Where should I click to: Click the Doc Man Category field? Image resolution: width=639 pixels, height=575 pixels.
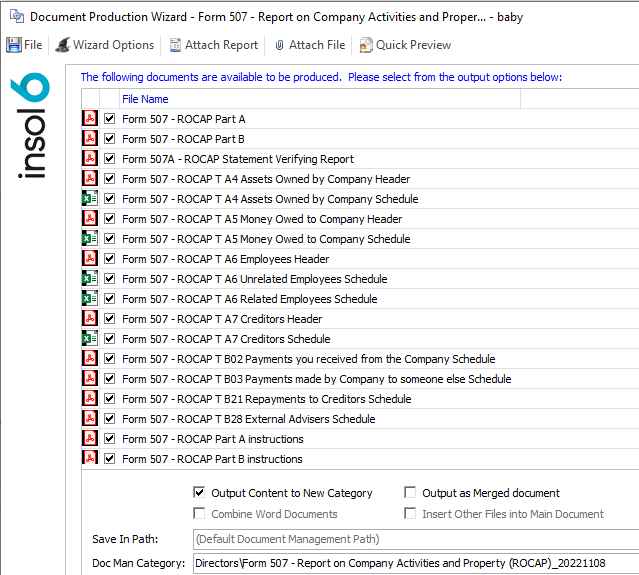click(414, 563)
